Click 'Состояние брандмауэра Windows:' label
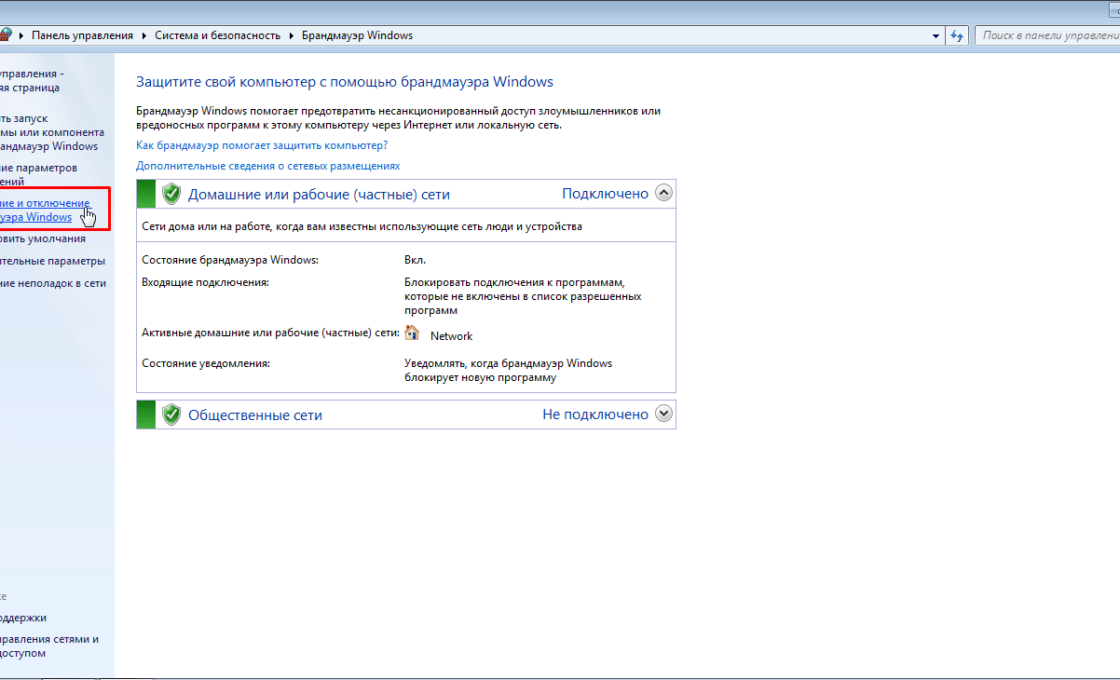1120x680 pixels. [x=230, y=260]
